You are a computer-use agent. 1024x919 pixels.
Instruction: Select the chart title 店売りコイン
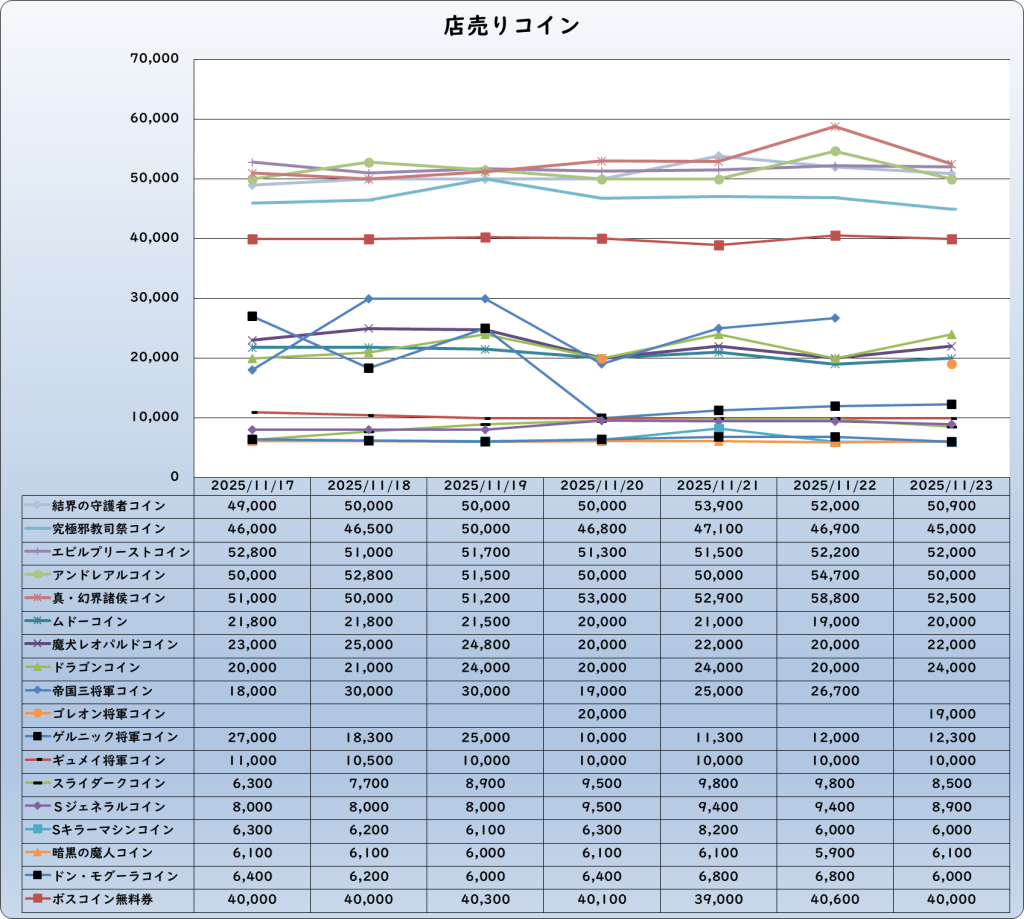tap(511, 27)
